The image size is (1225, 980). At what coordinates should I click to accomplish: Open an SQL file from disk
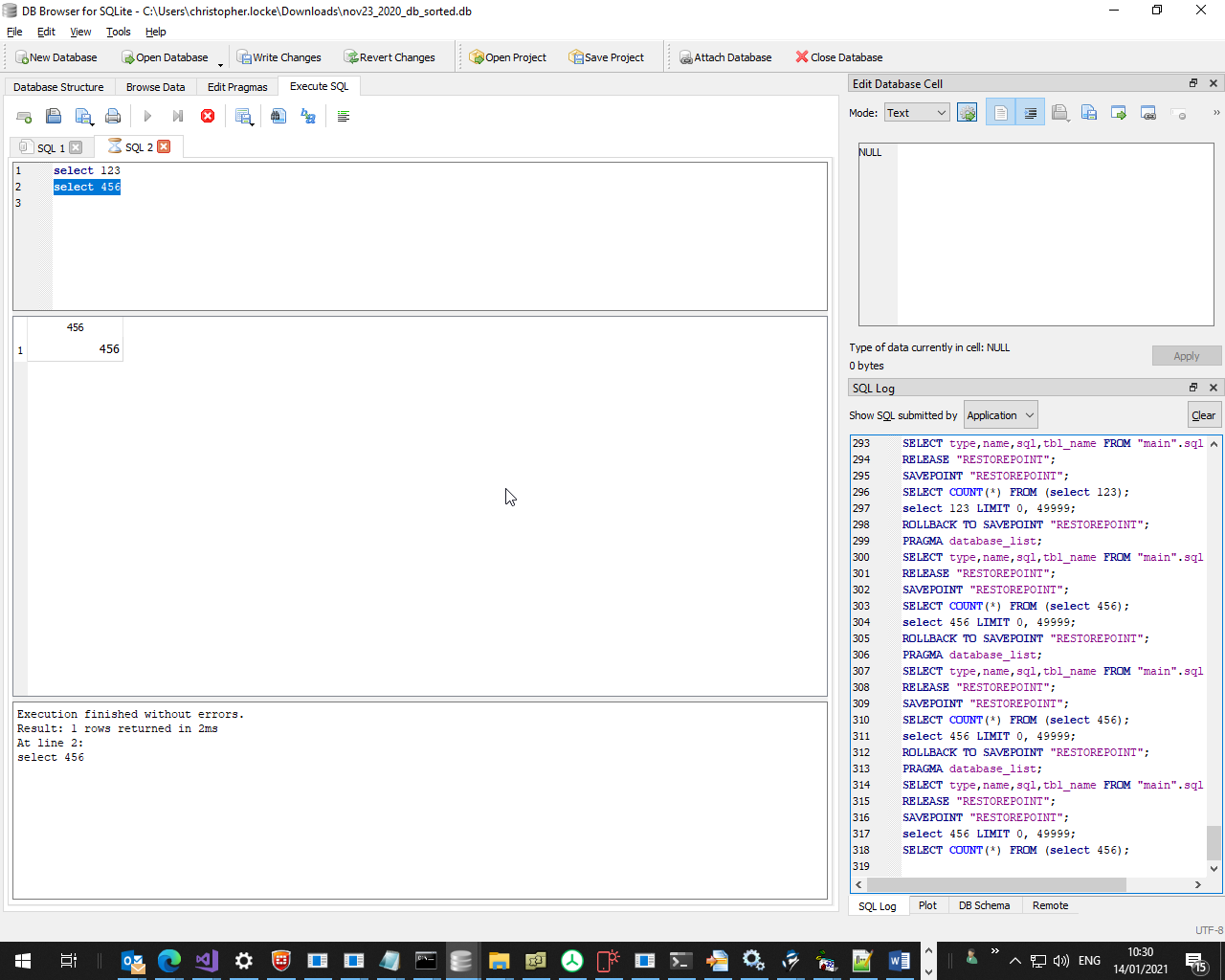(54, 116)
